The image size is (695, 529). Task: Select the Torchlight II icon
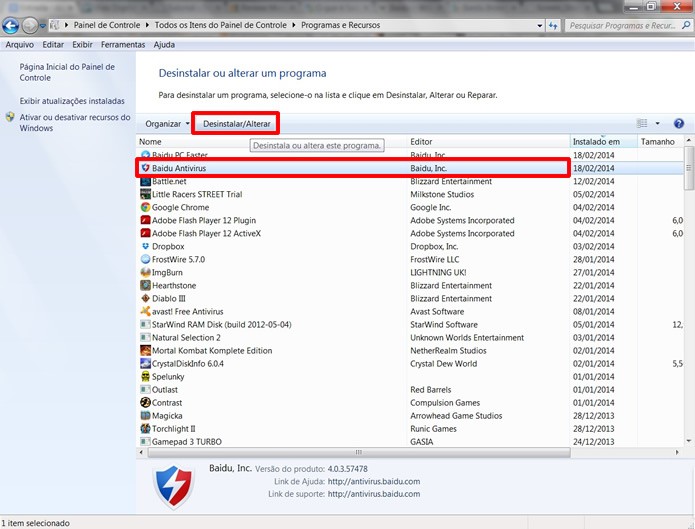point(145,428)
